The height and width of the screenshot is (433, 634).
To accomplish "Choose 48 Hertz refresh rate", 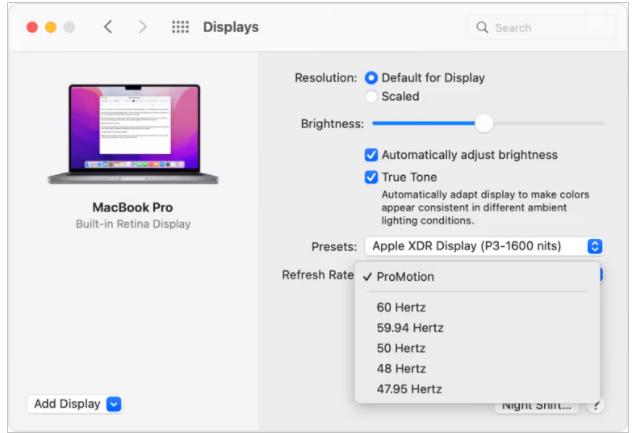I will click(477, 369).
